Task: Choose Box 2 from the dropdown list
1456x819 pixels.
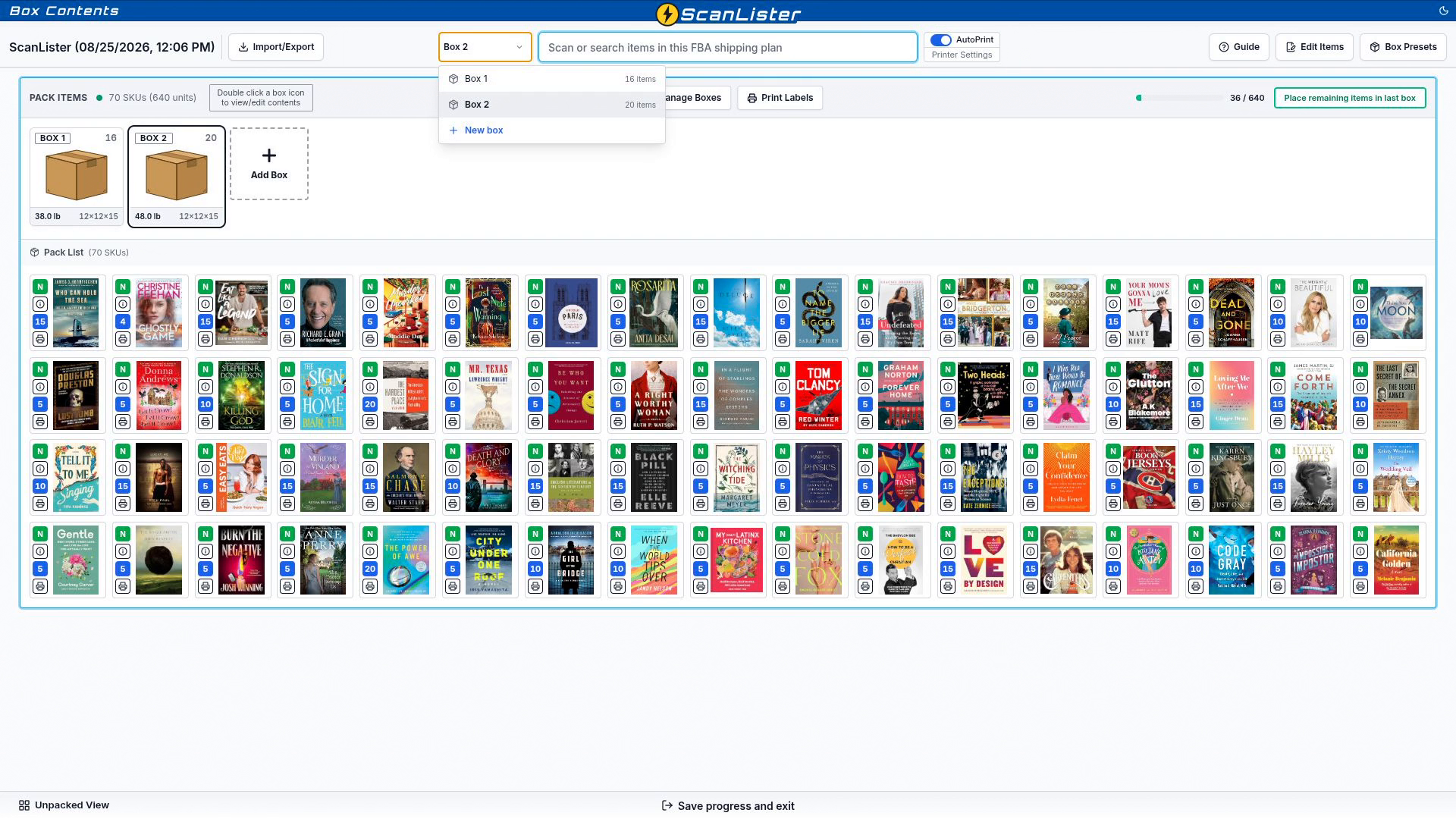Action: [x=552, y=105]
